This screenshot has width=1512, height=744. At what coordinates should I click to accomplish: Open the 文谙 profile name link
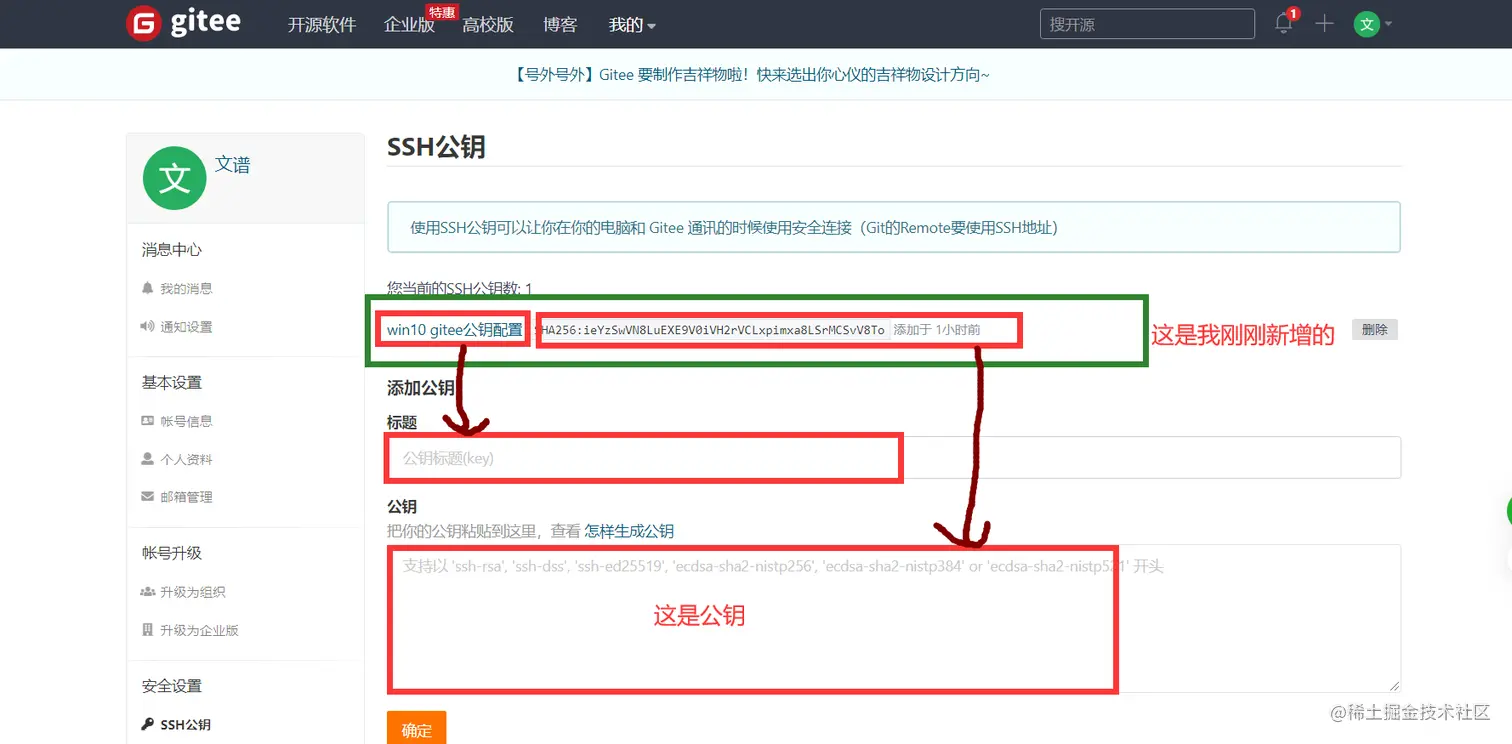point(233,164)
